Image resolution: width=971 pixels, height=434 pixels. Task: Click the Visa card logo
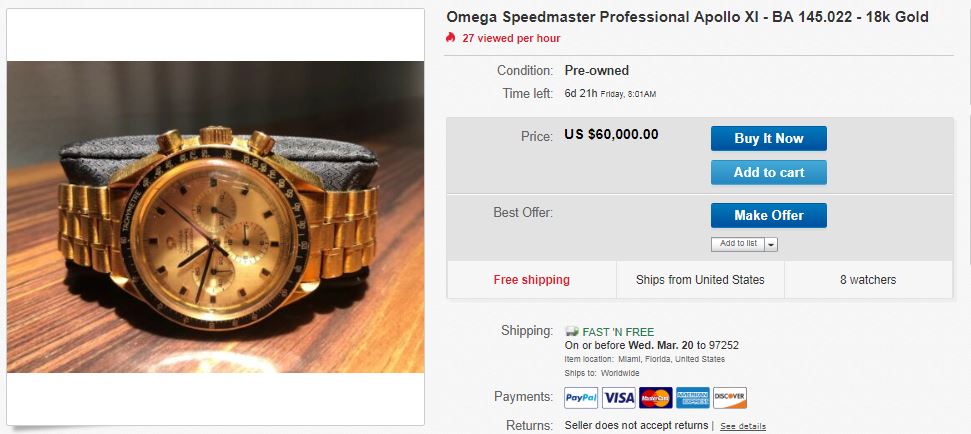619,398
